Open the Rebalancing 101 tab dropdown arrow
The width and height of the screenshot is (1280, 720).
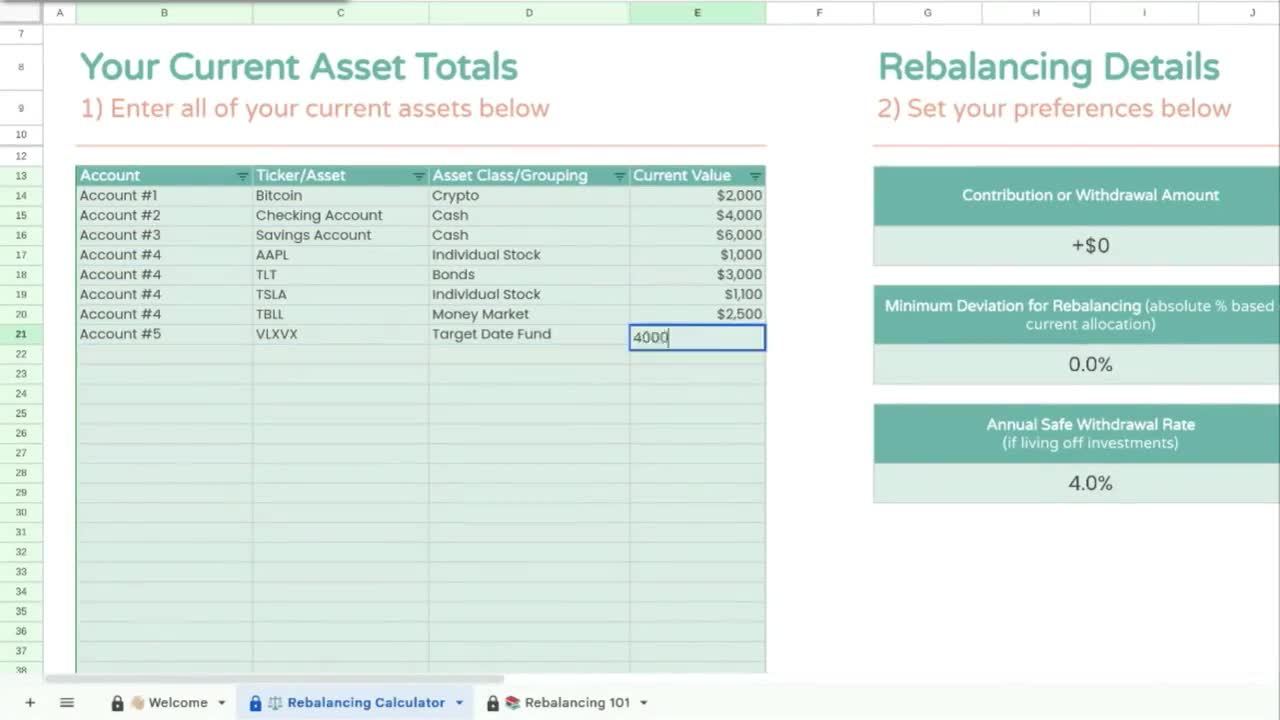click(x=644, y=703)
